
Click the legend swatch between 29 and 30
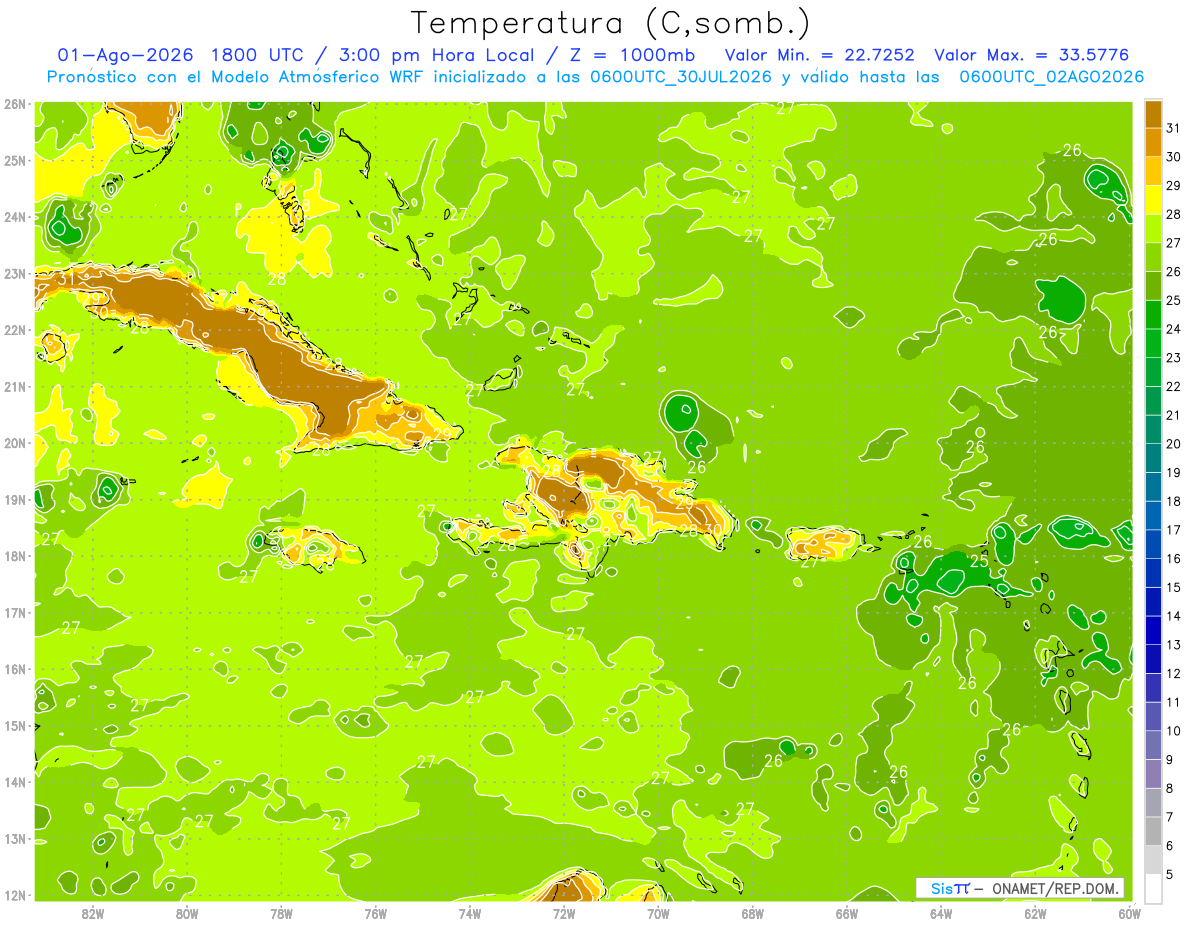coord(1153,171)
